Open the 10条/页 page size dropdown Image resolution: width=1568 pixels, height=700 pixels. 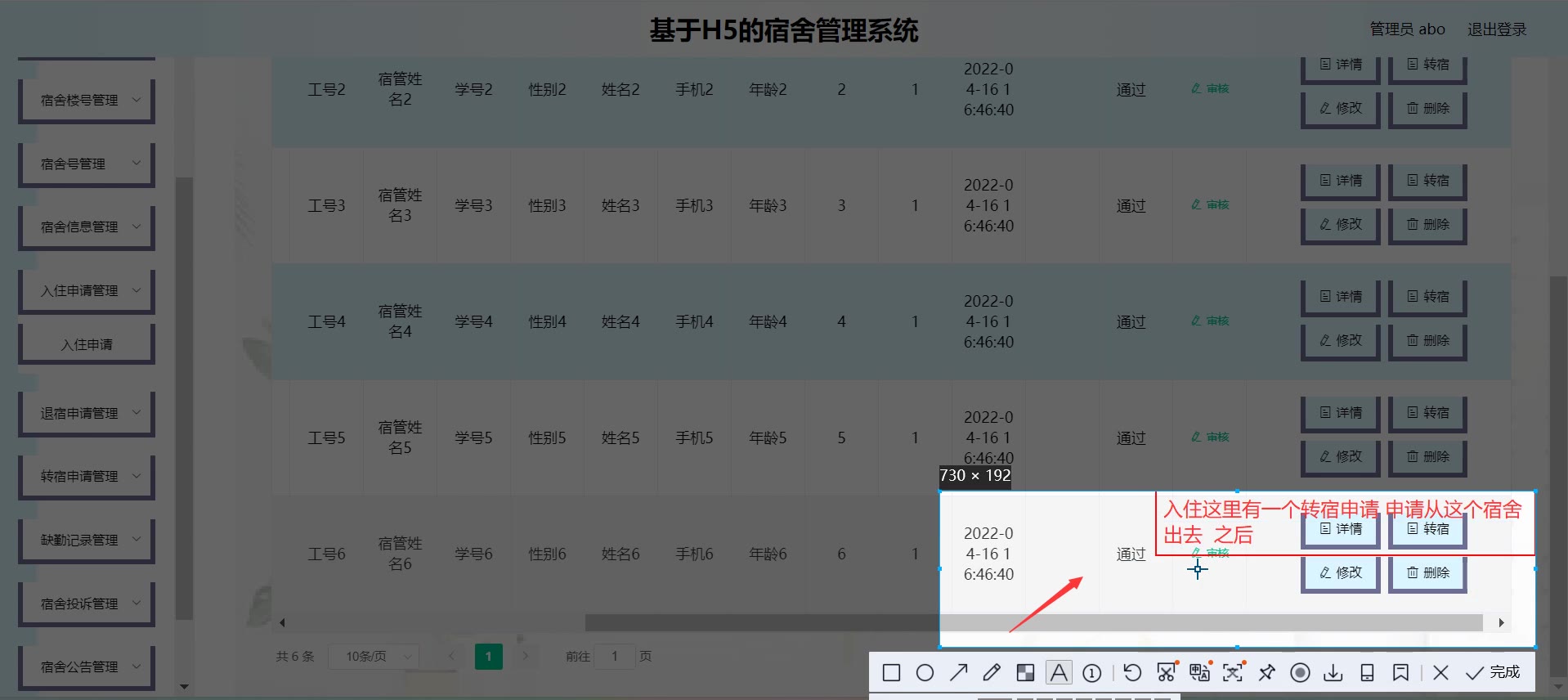(374, 656)
